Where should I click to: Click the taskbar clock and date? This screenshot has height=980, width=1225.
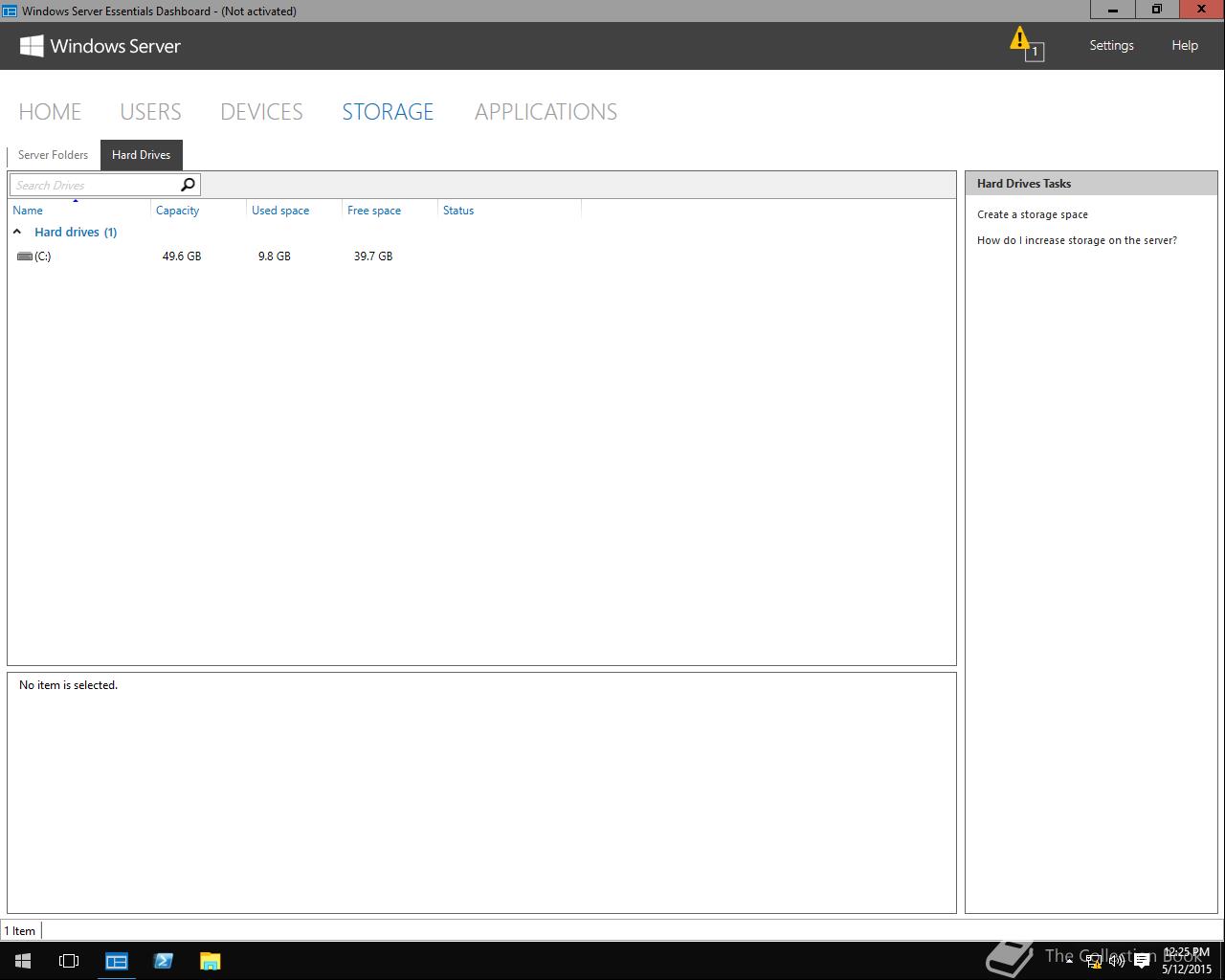coord(1187,961)
